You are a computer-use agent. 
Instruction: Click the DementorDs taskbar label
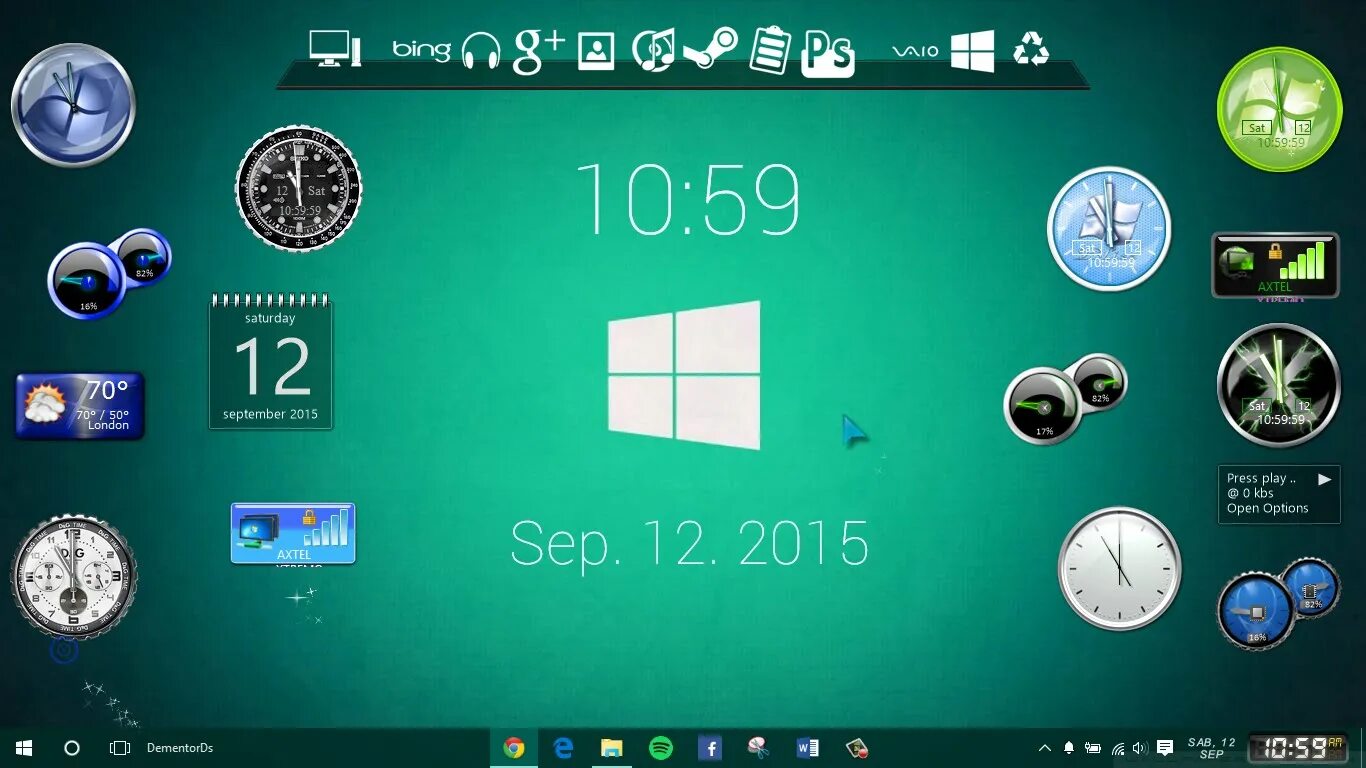point(180,748)
